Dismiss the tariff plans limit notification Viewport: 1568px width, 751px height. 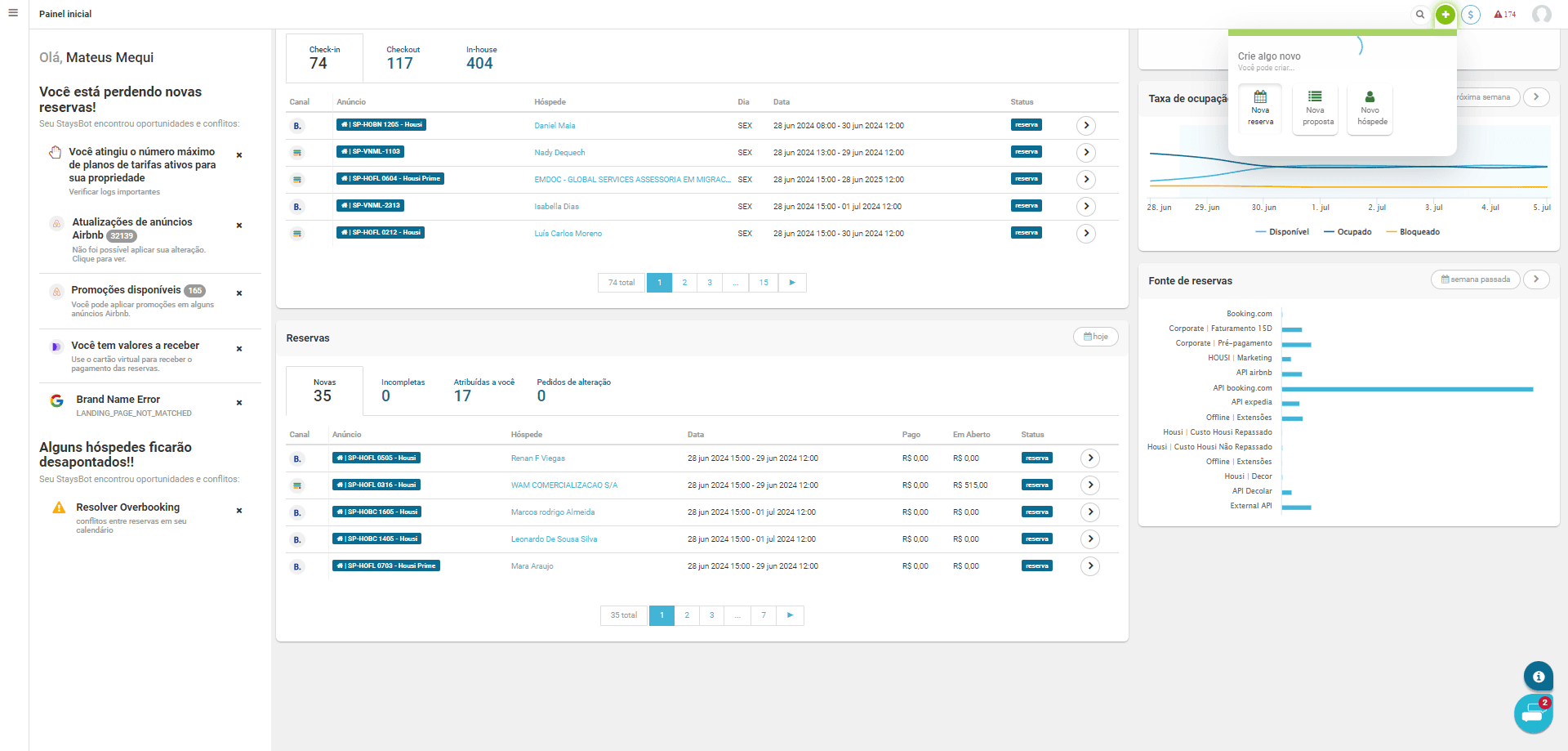pos(239,155)
